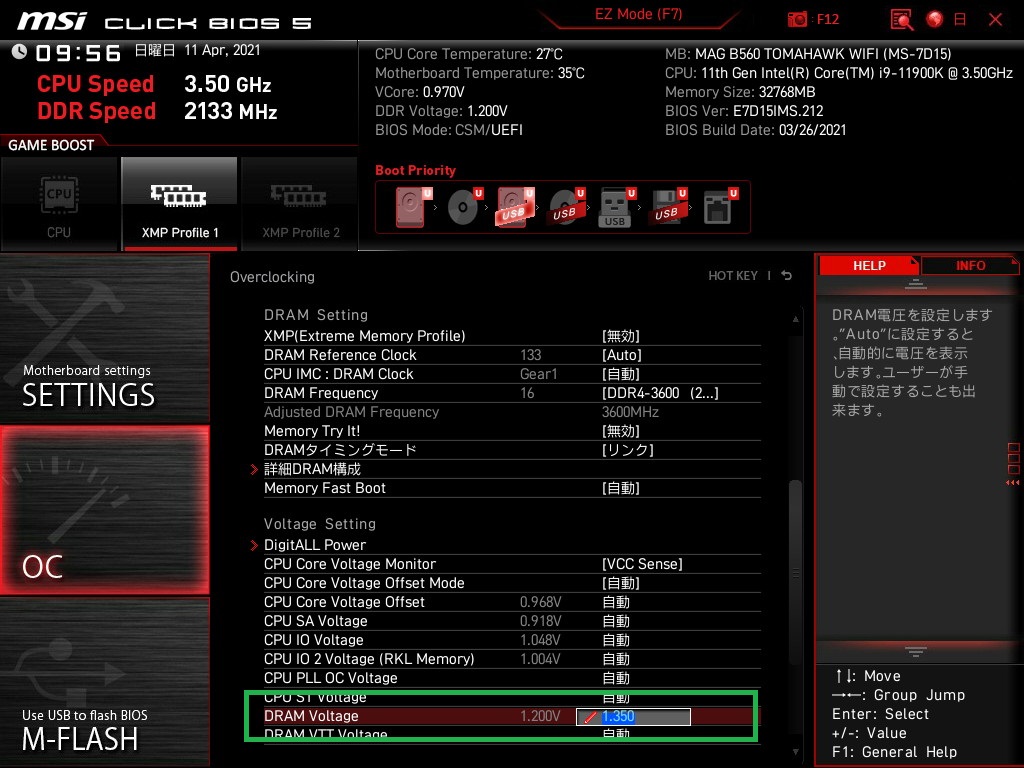Open the HOT KEY list
1024x768 pixels.
[x=733, y=276]
